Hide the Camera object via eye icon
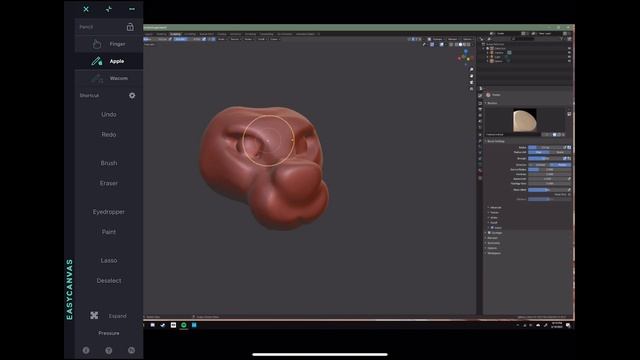Viewport: 640px width, 360px height. point(569,53)
